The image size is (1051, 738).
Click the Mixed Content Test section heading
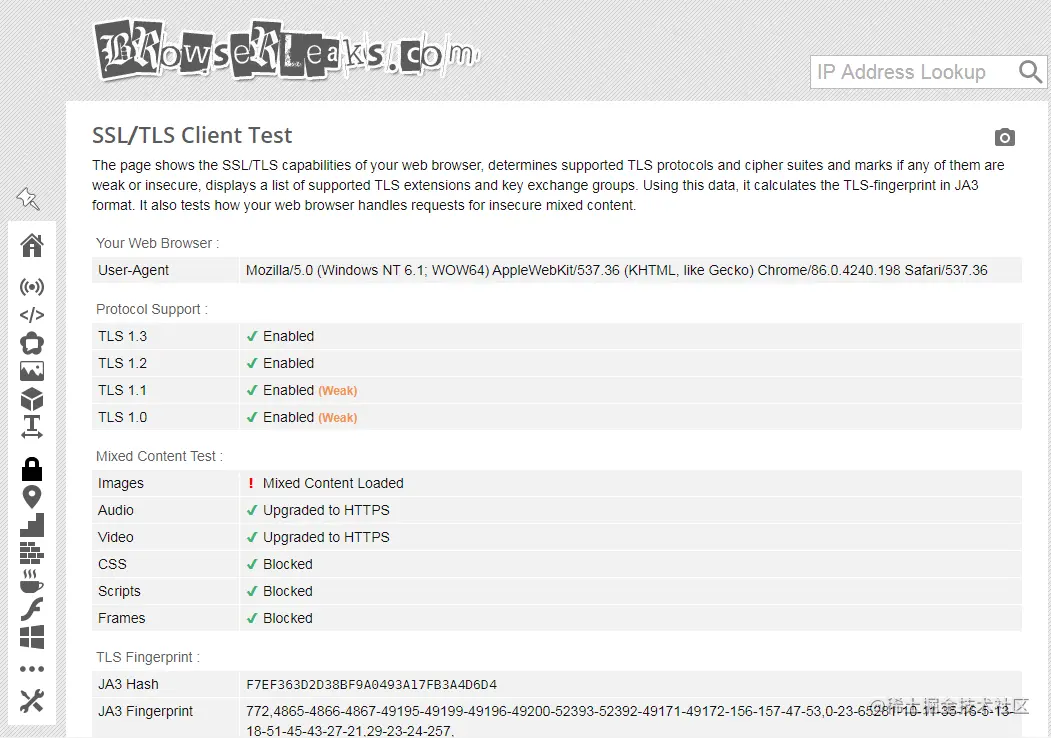click(x=160, y=456)
